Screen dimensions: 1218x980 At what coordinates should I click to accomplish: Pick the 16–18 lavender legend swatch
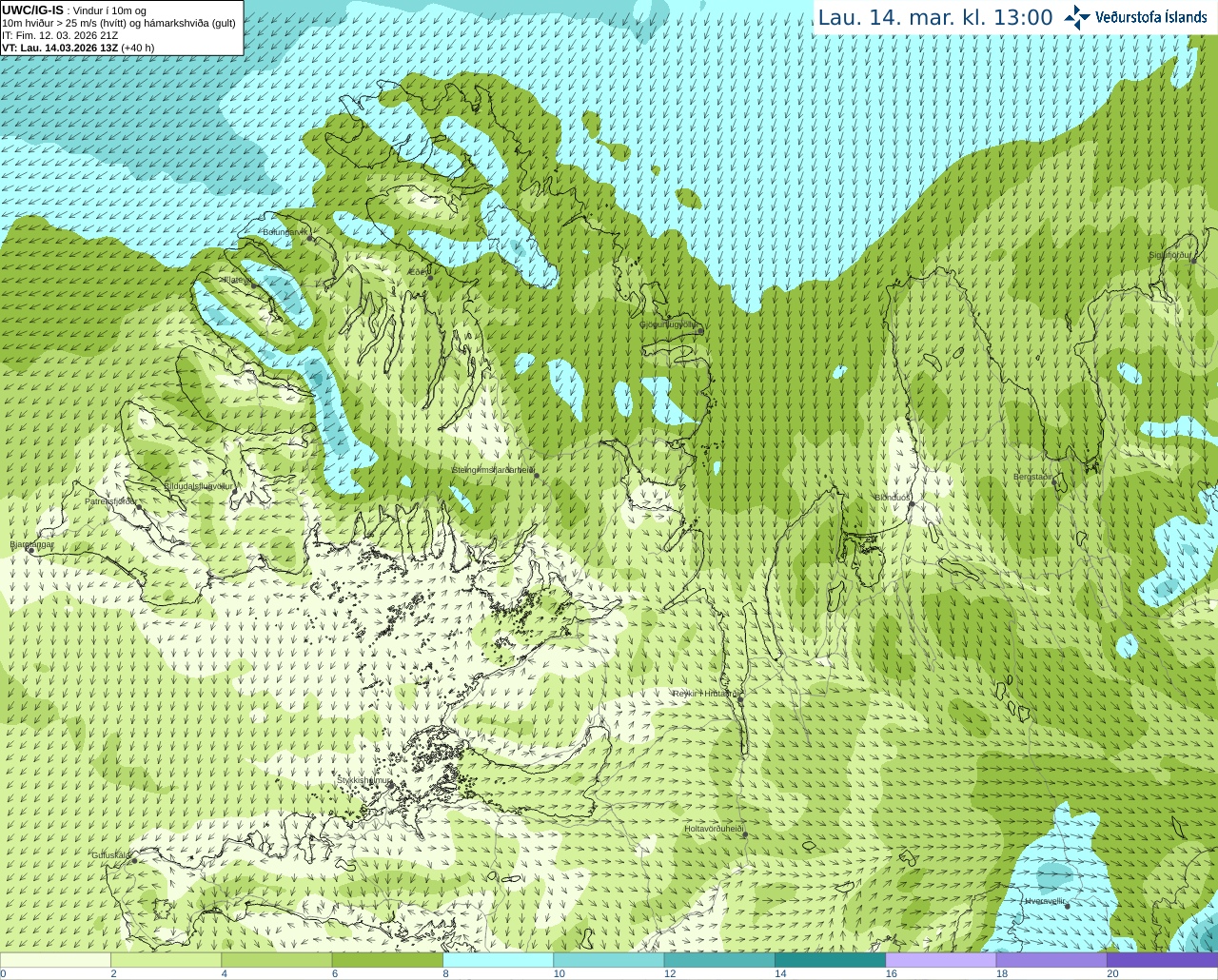coord(940,960)
